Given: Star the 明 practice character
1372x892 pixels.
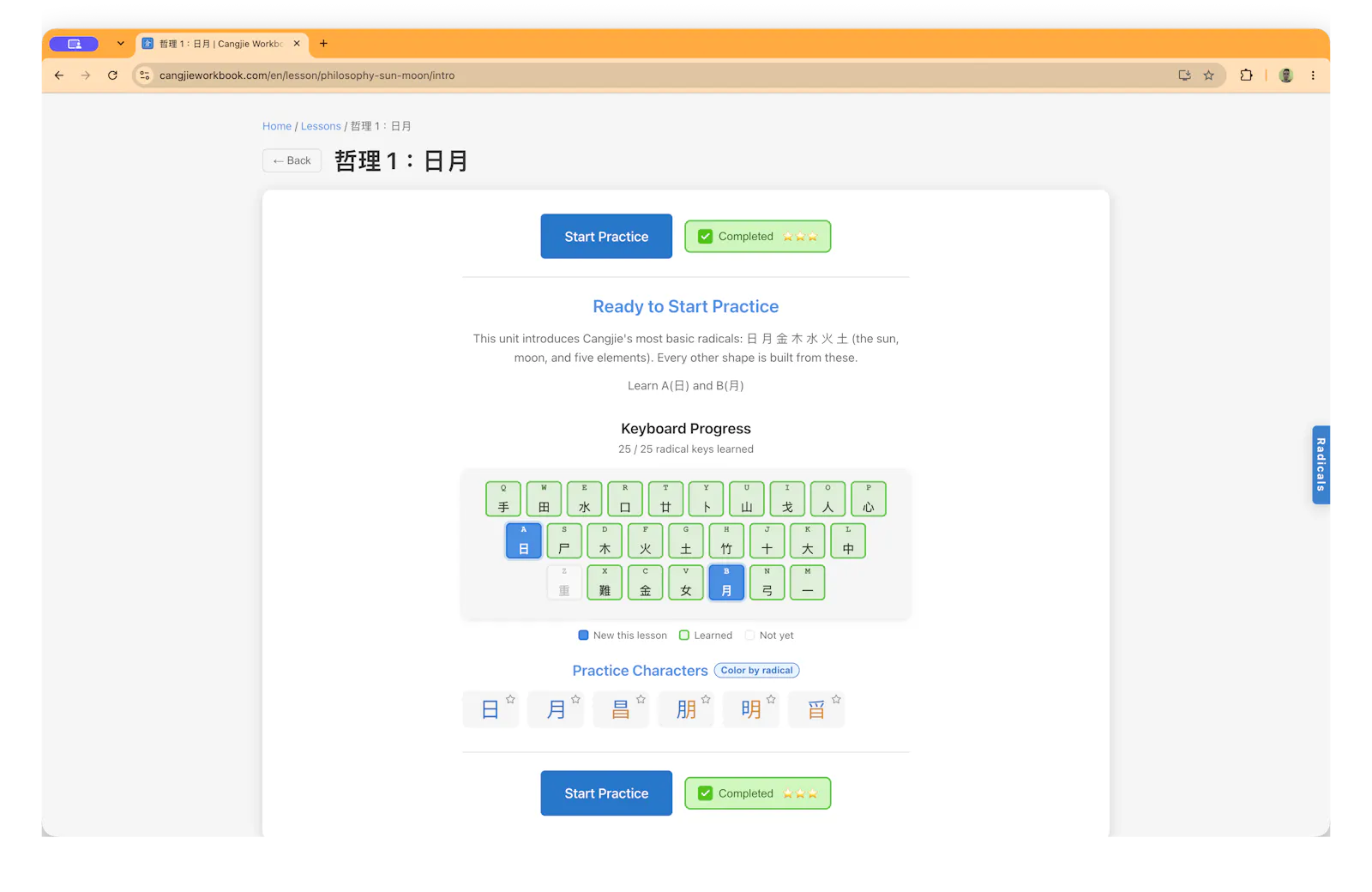Looking at the screenshot, I should coord(771,699).
